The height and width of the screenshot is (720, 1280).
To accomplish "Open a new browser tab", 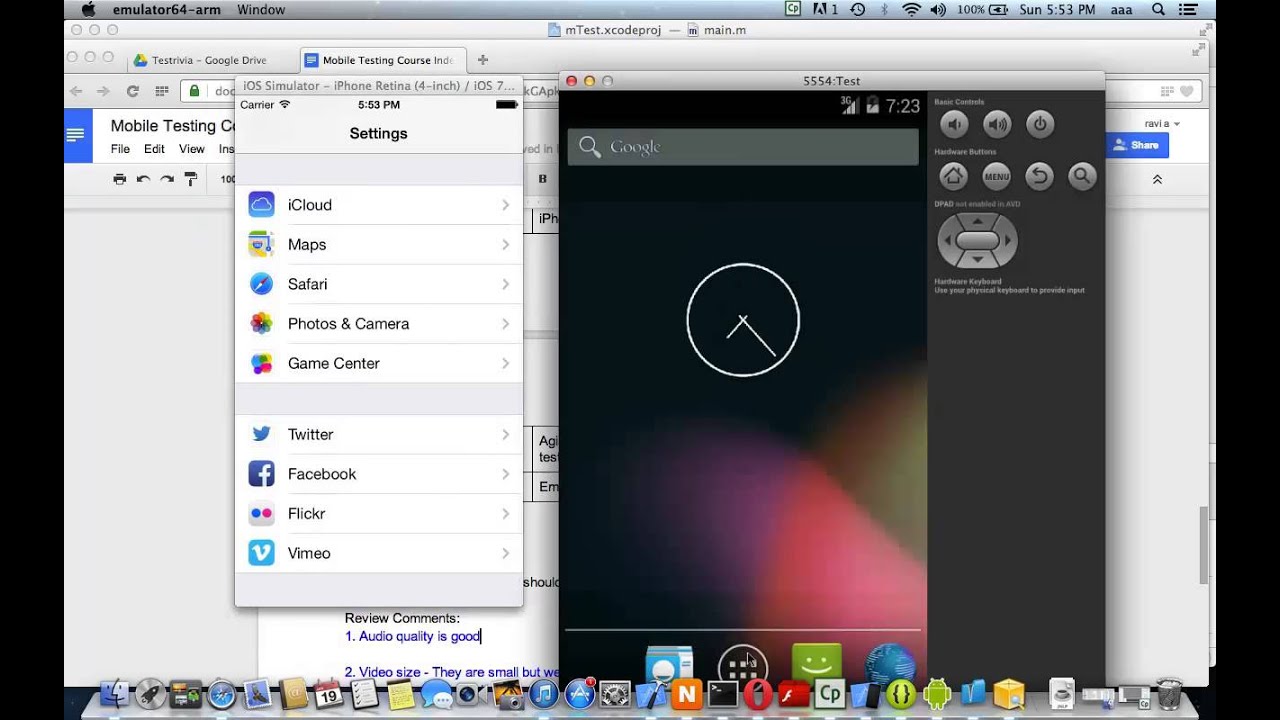I will [x=483, y=60].
